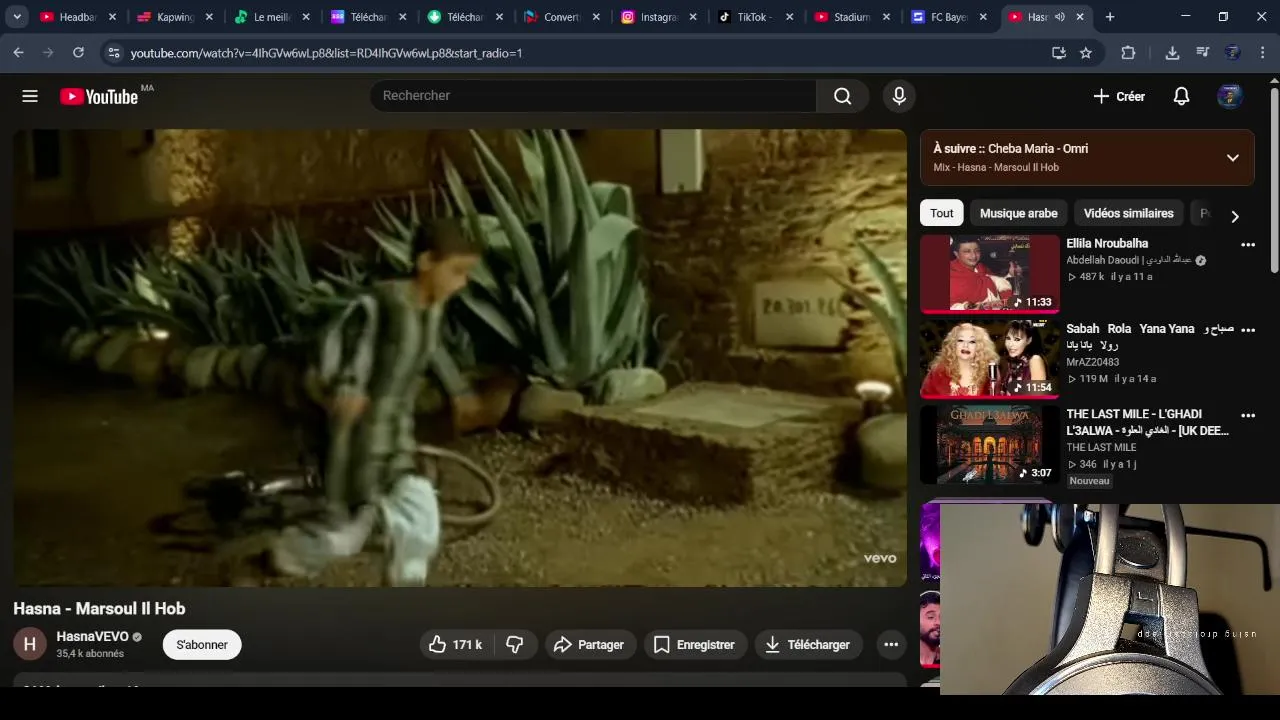The width and height of the screenshot is (1280, 720).
Task: Select the Musique arabe filter chip
Action: [x=1018, y=213]
